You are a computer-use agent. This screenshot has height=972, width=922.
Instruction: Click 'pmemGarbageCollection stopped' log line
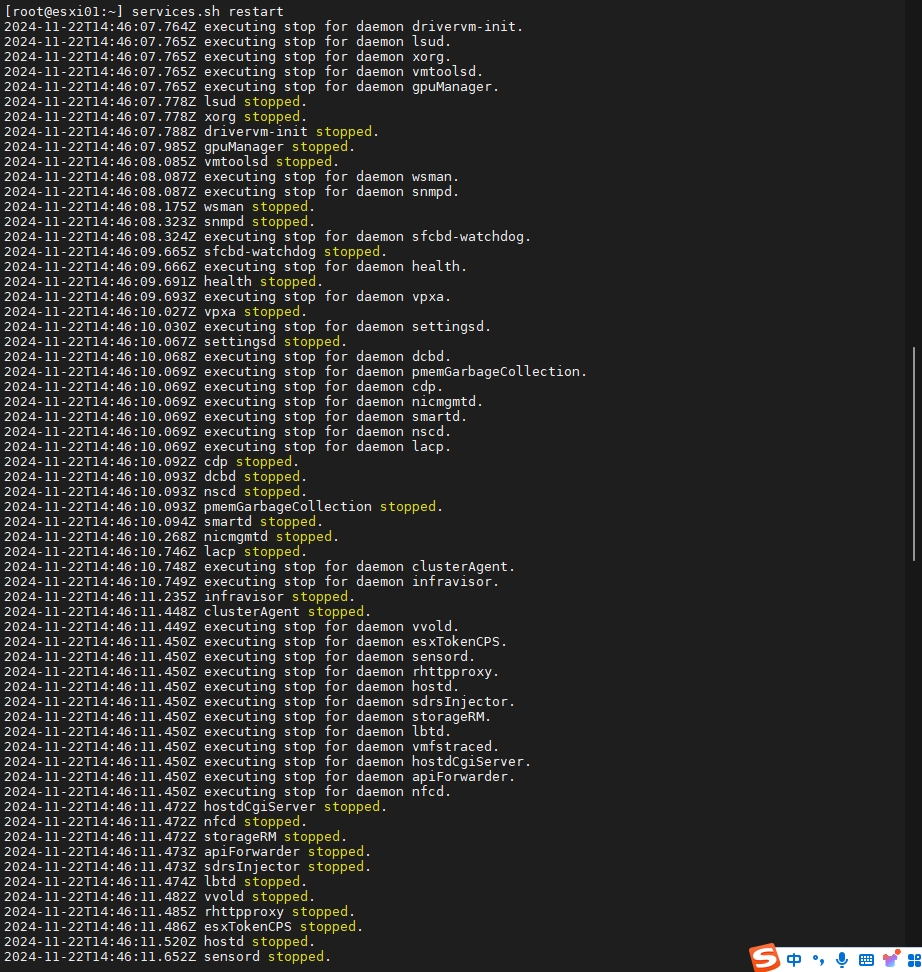coord(320,506)
